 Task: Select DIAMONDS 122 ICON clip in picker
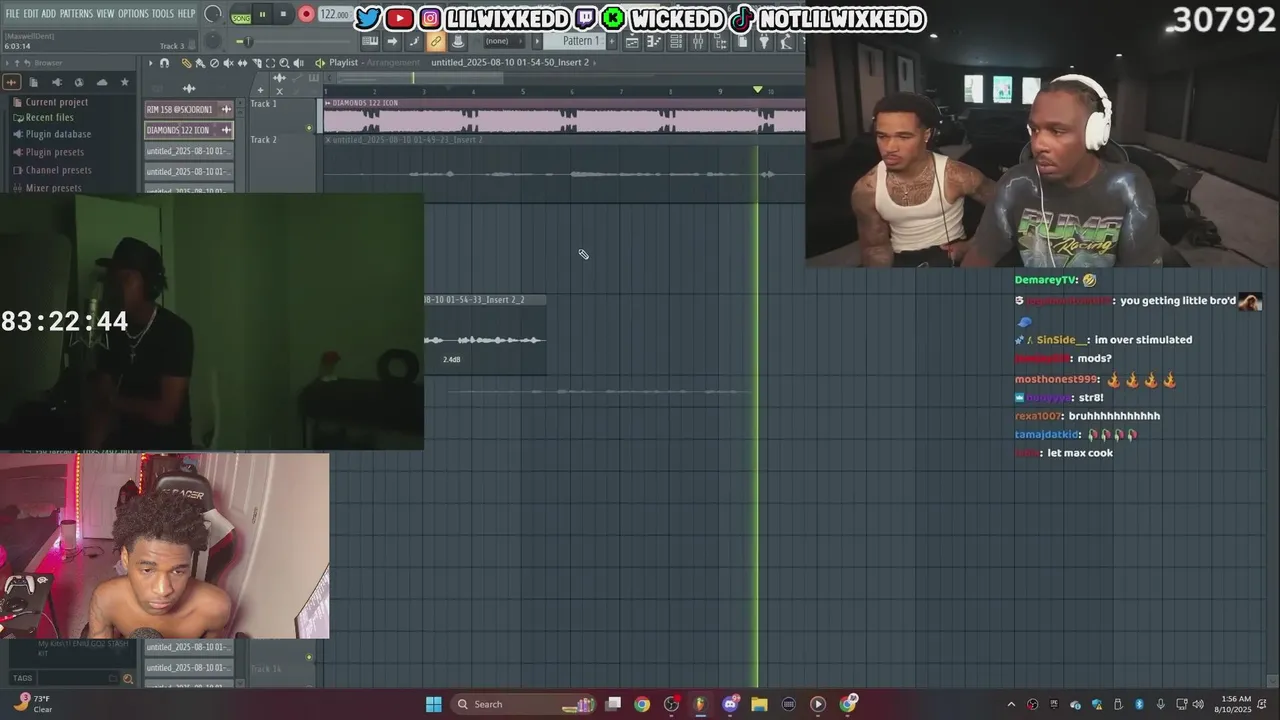point(189,130)
